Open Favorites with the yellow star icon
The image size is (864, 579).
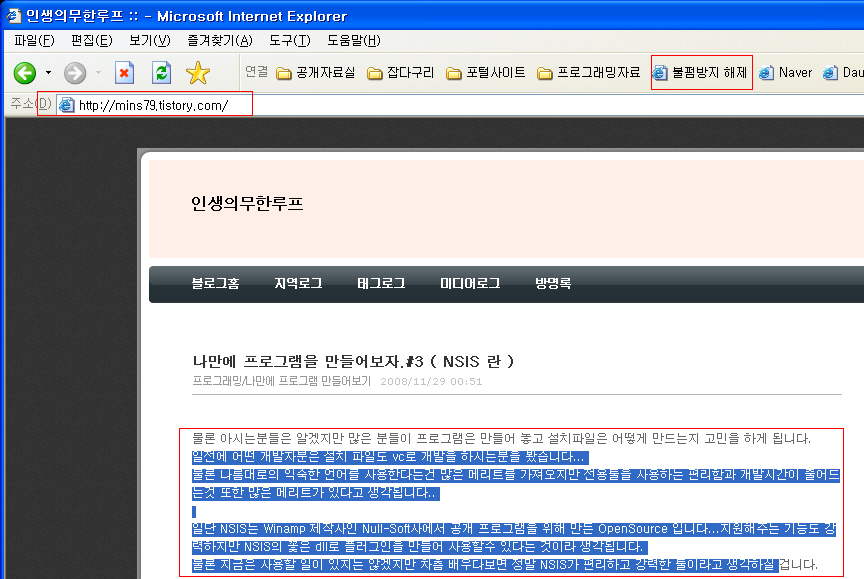[198, 73]
